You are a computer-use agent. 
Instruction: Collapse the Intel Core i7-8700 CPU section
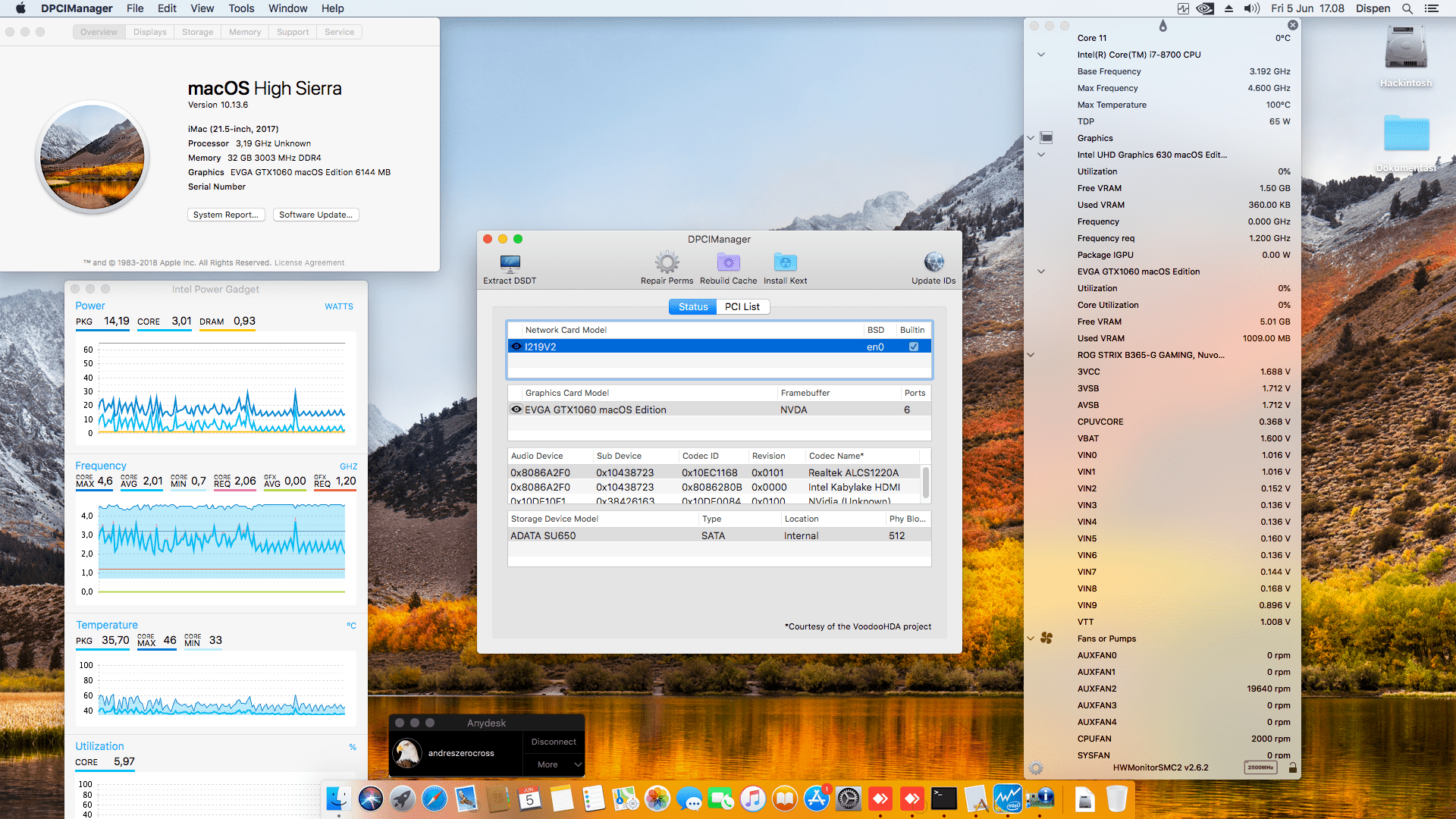1041,55
